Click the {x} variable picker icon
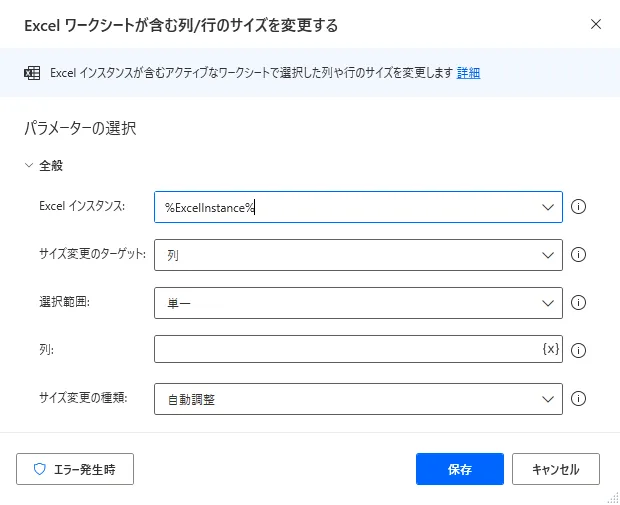This screenshot has width=620, height=505. (550, 349)
